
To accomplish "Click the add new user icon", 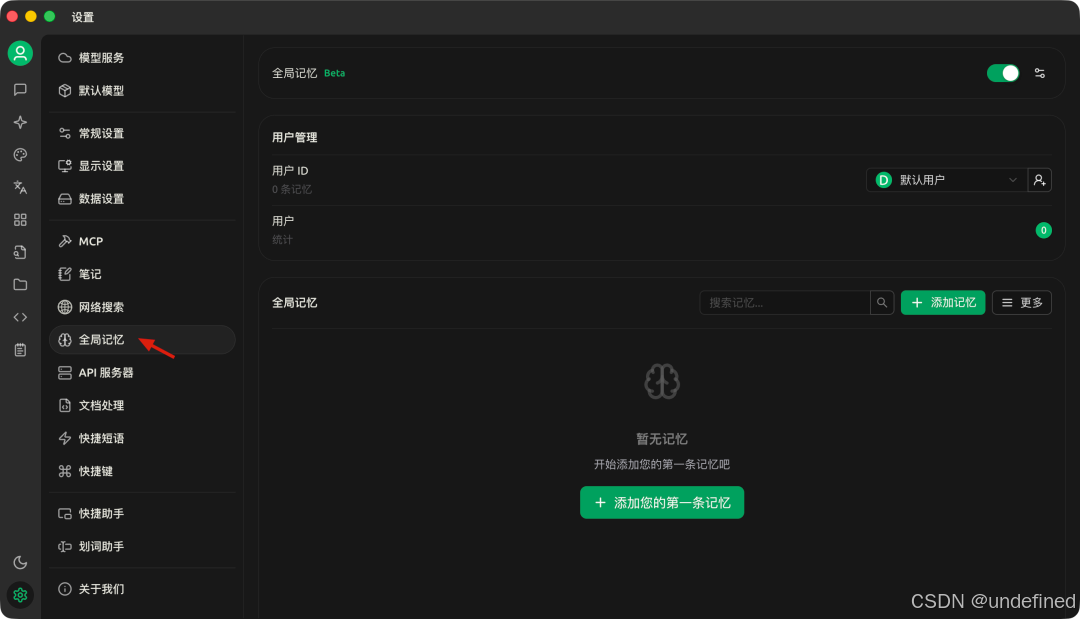I will 1040,180.
